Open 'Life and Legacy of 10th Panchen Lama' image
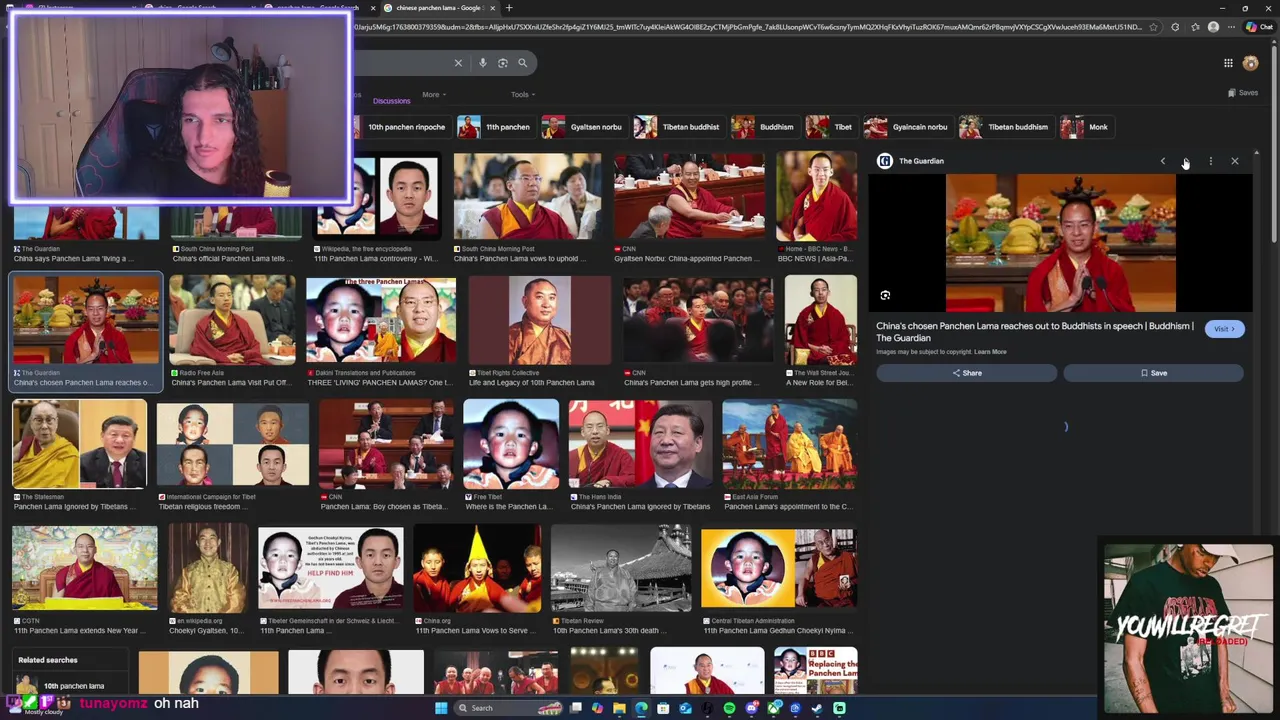This screenshot has width=1280, height=720. click(540, 320)
